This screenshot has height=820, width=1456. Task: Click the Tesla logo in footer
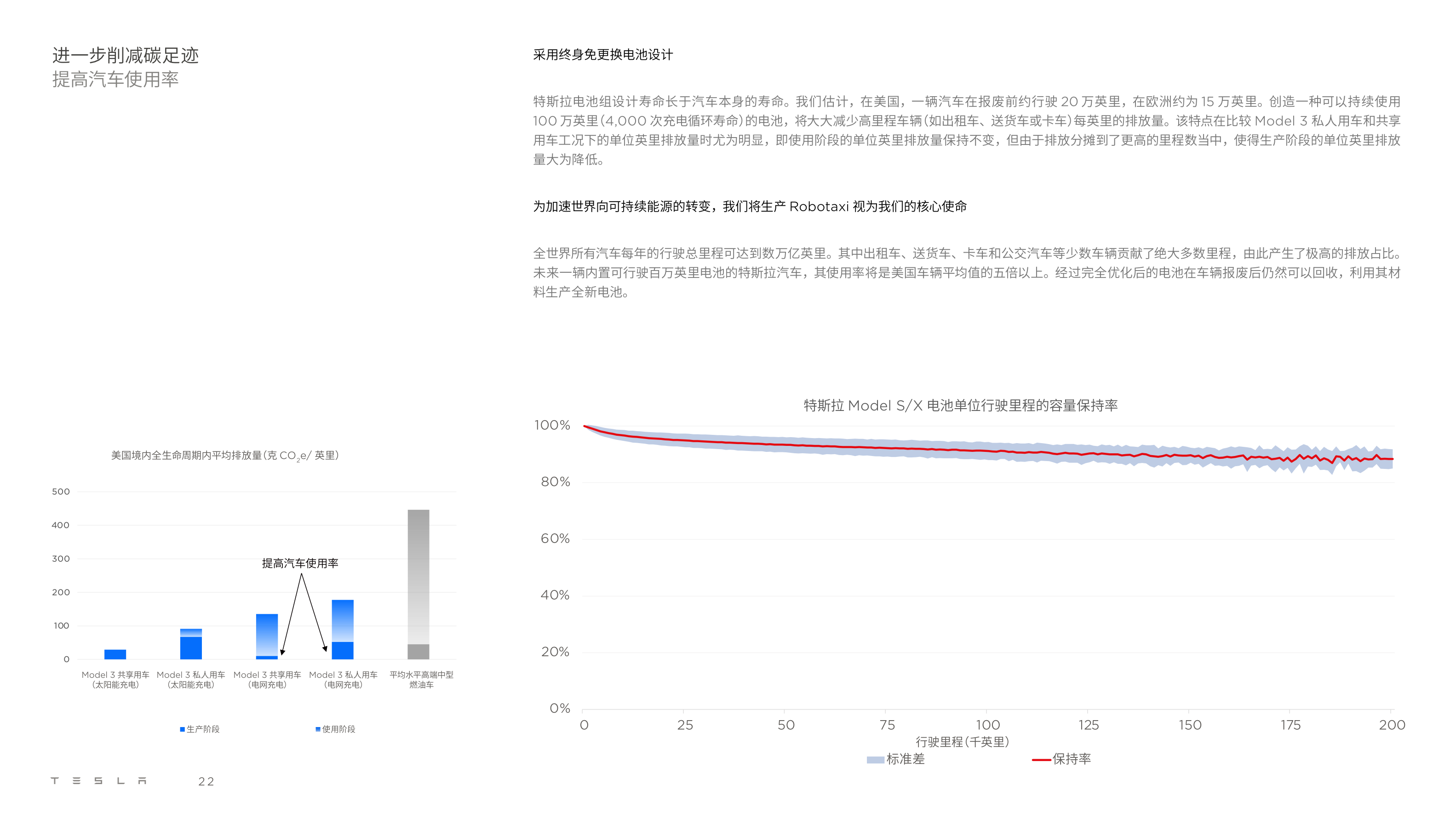[x=98, y=781]
